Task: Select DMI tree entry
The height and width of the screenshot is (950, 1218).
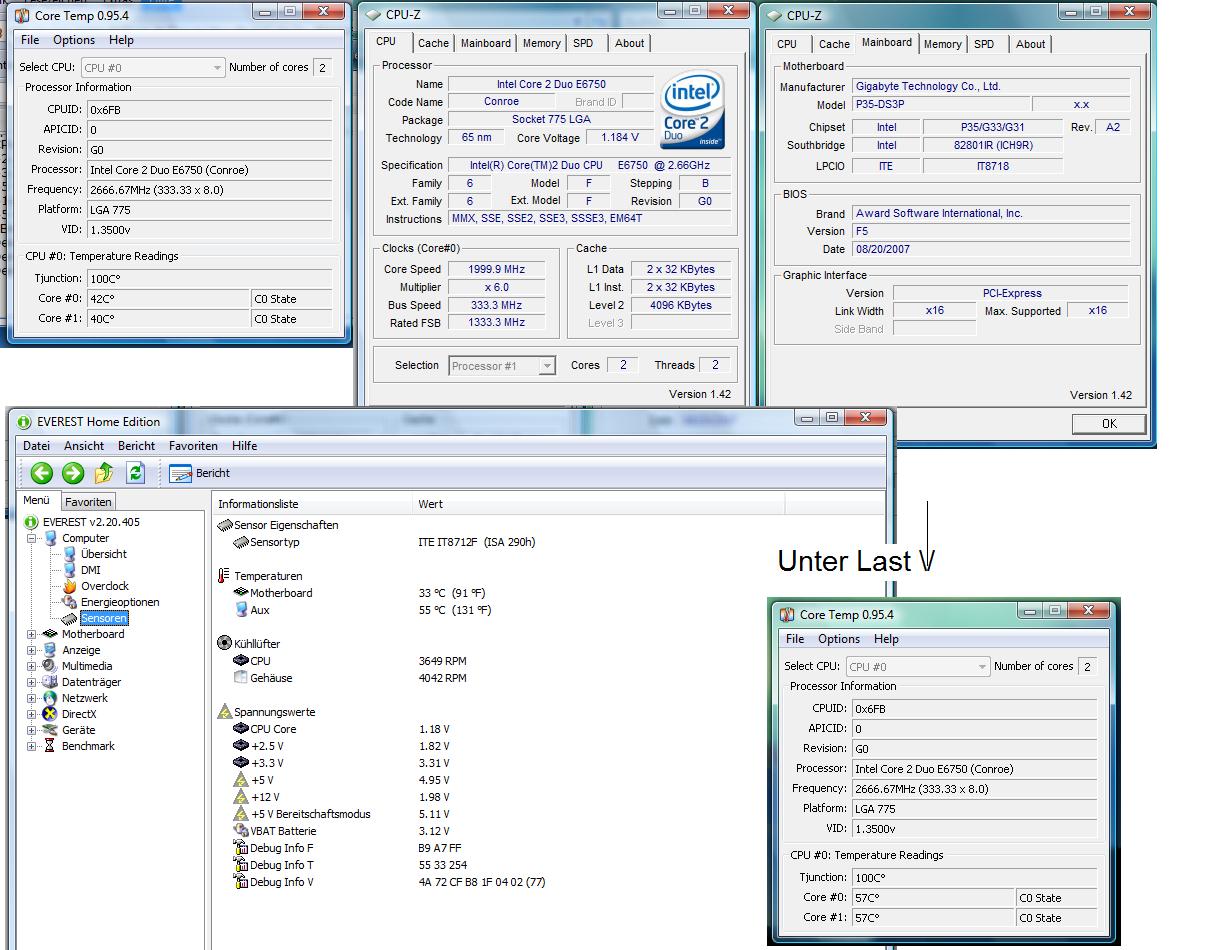Action: 91,570
